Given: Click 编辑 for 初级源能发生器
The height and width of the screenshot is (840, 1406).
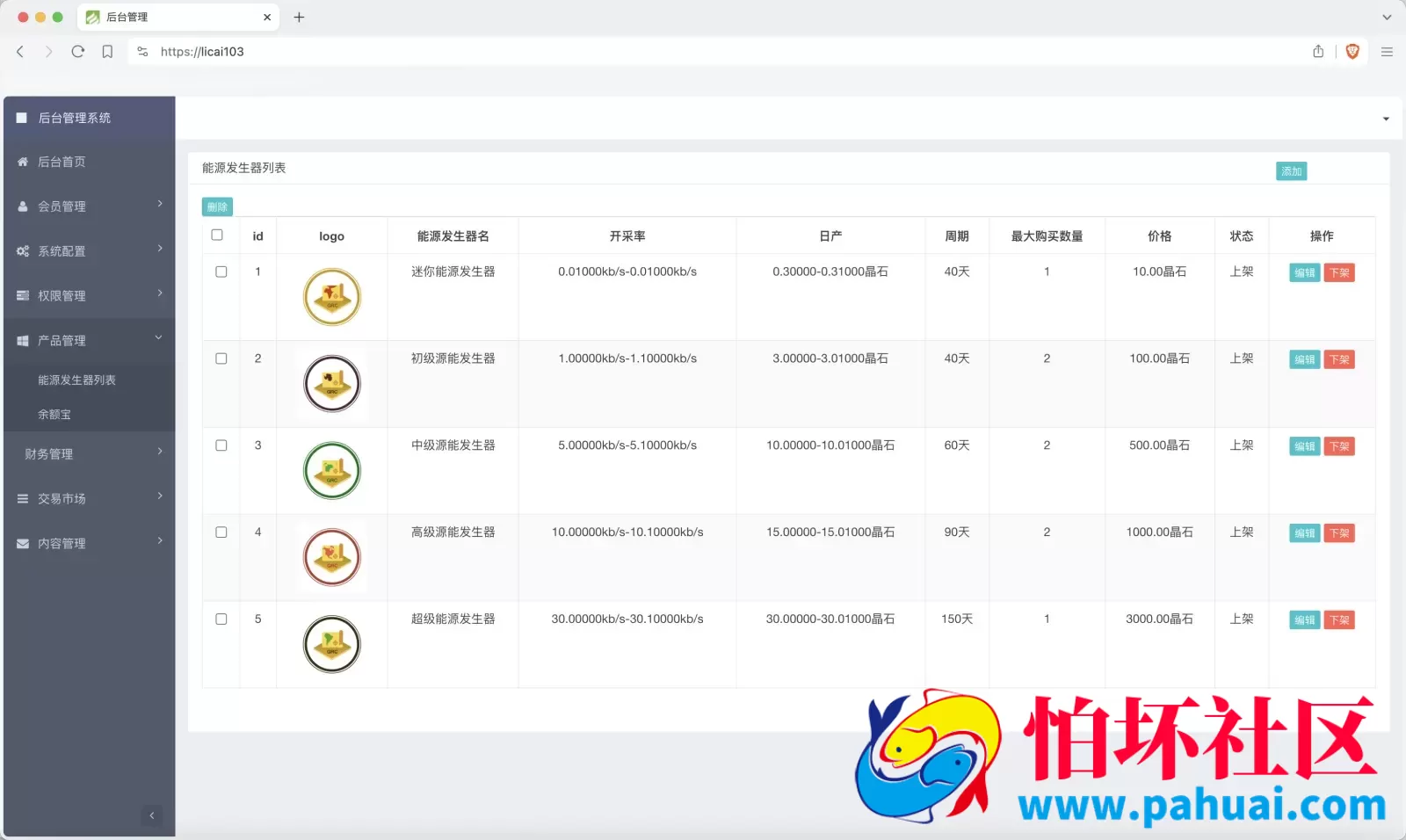Looking at the screenshot, I should click(1305, 360).
